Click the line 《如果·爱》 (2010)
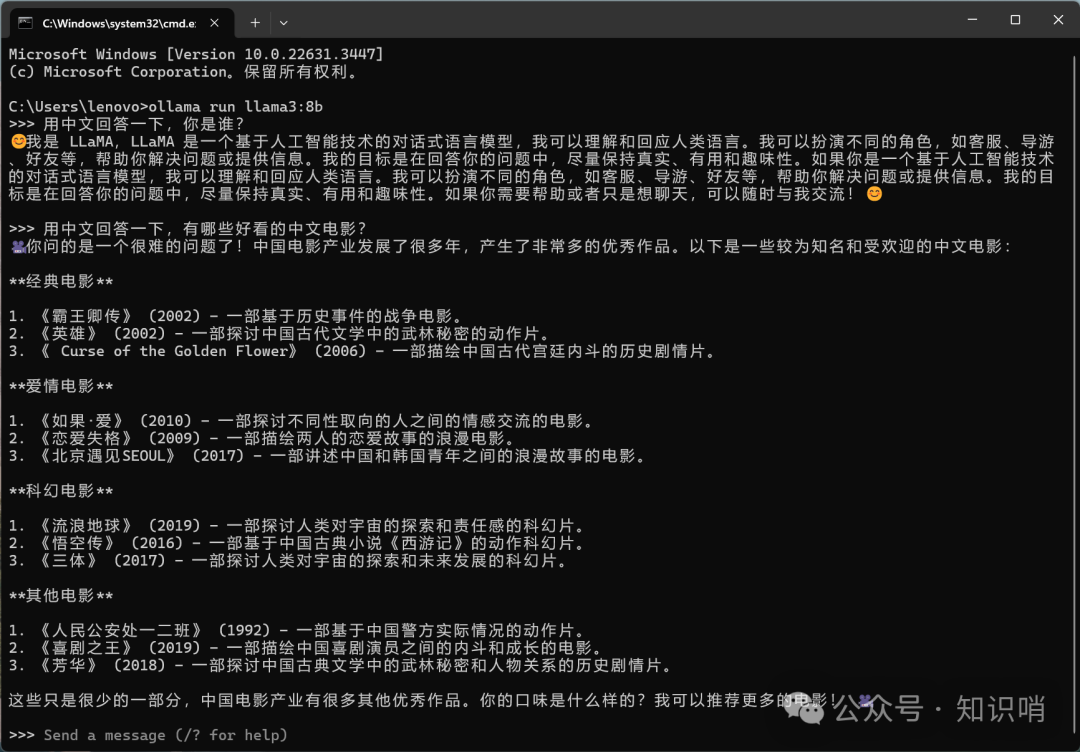The width and height of the screenshot is (1080, 752). point(302,421)
